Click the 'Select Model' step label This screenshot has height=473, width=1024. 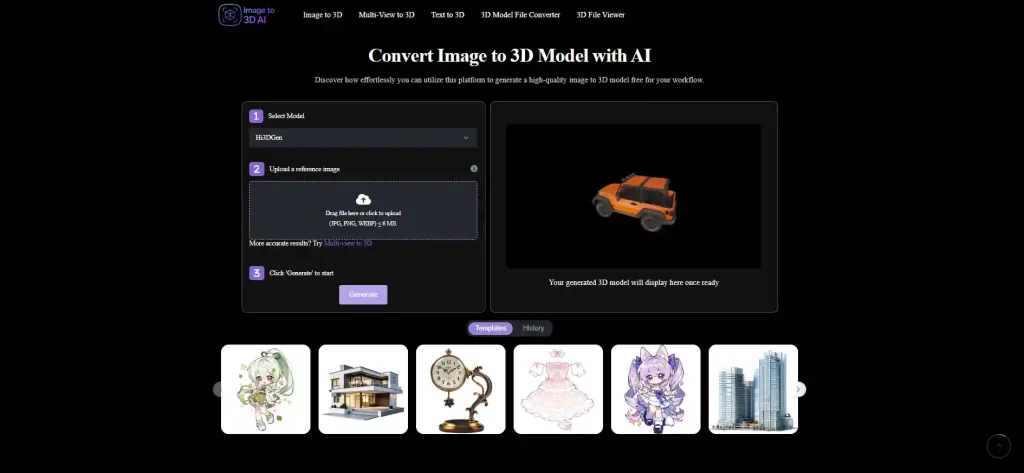click(x=286, y=116)
